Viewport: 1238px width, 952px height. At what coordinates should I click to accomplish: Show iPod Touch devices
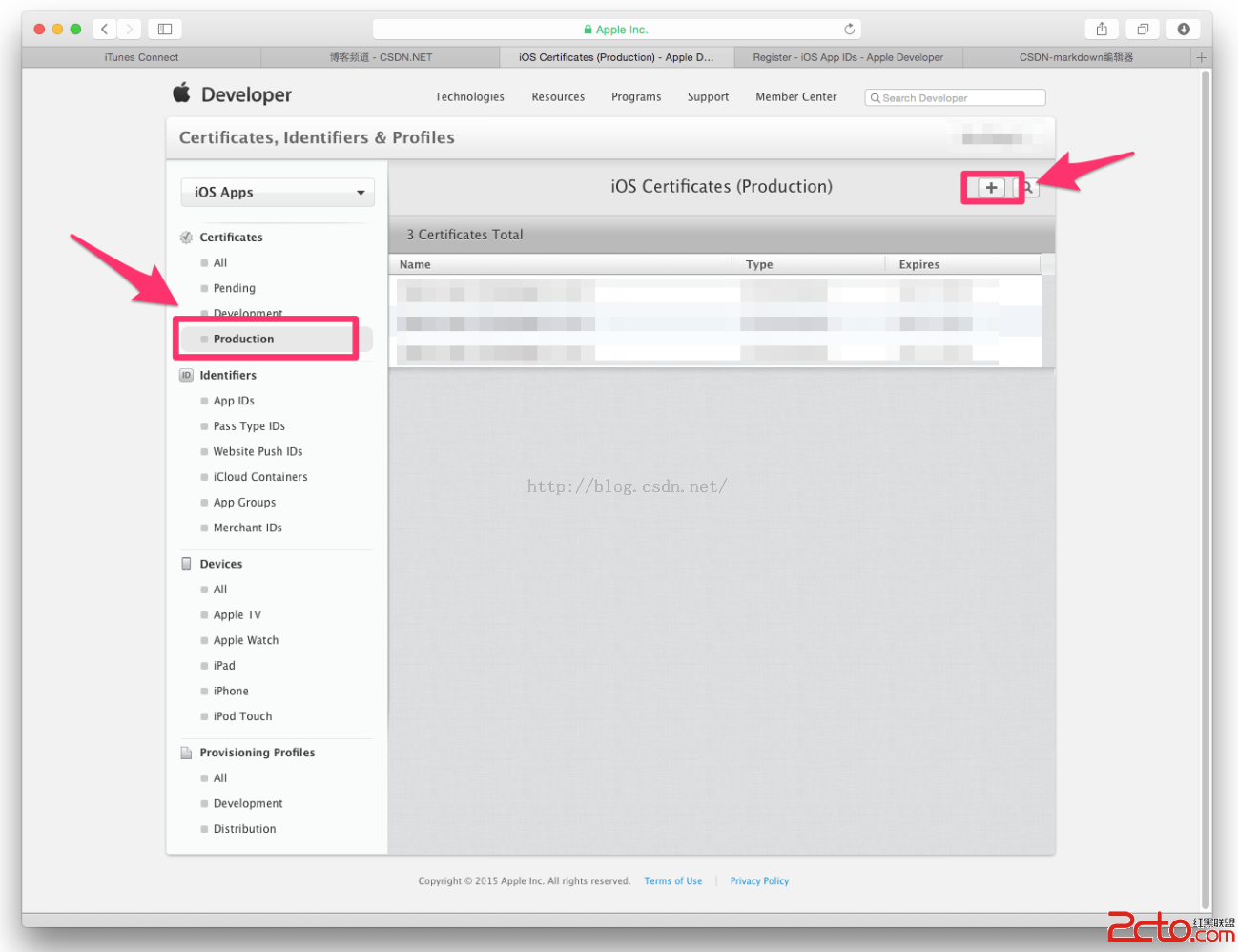242,716
